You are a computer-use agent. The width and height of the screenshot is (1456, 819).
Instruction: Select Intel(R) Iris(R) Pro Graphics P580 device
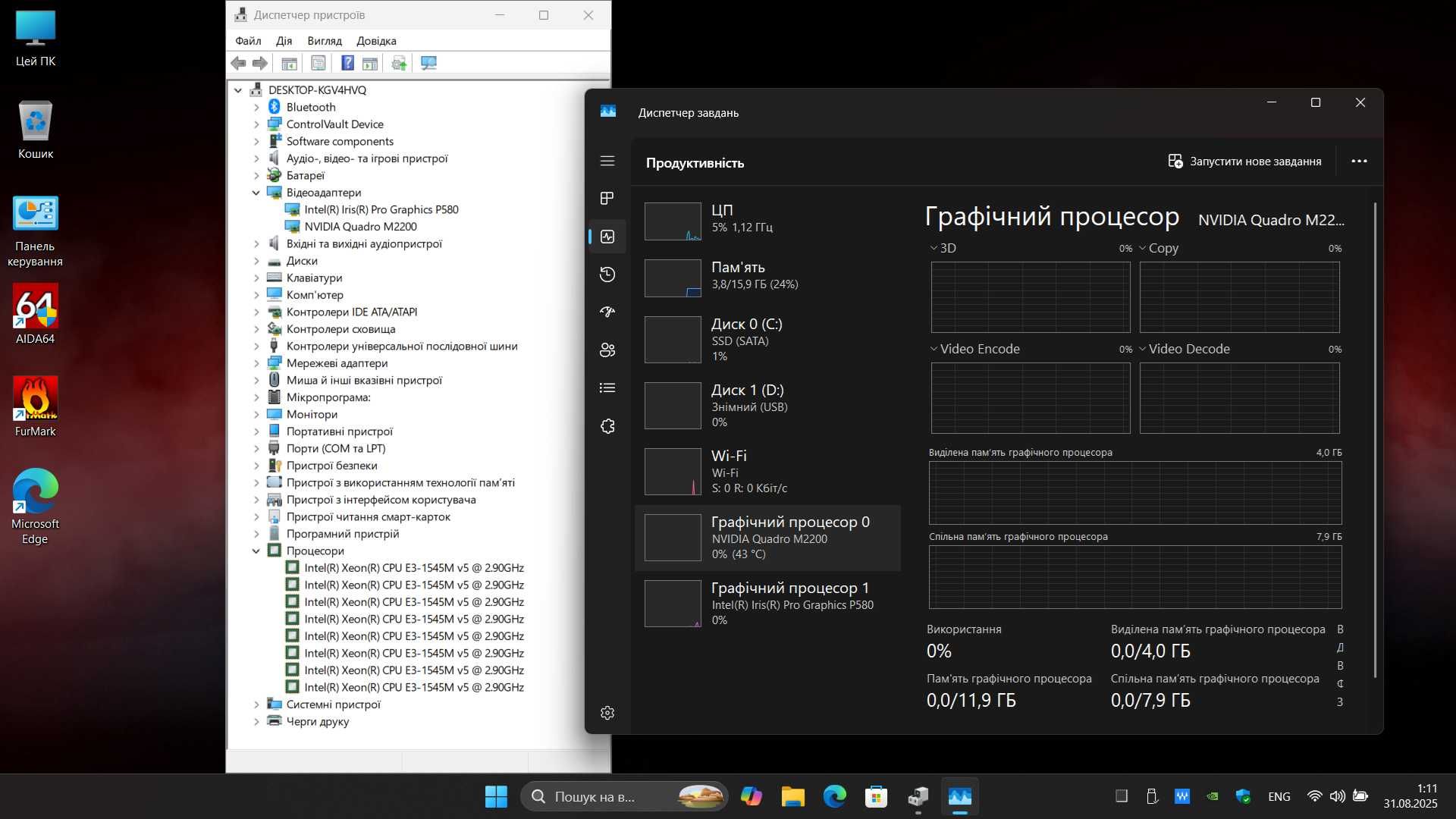click(x=381, y=209)
